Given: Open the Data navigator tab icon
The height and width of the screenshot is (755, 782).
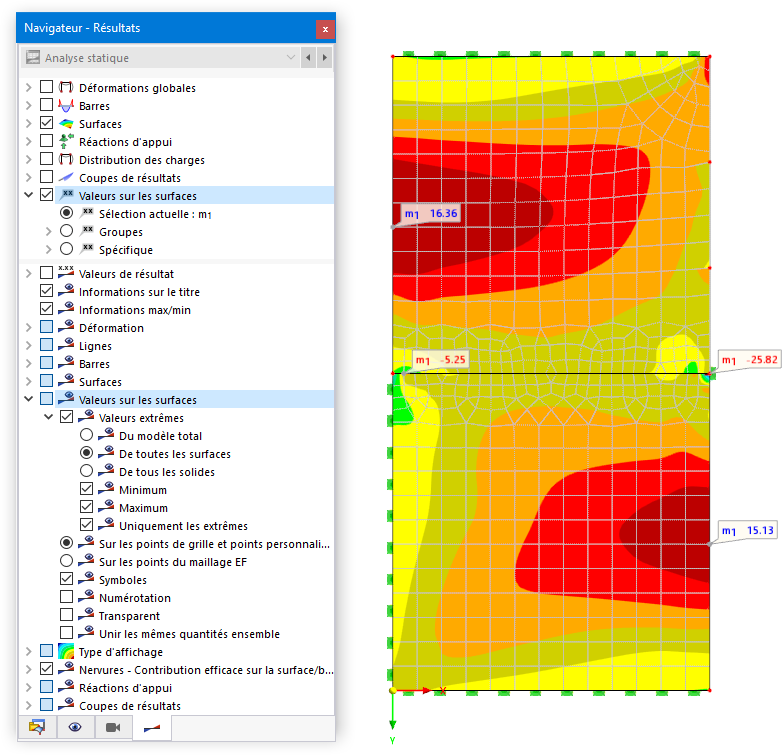Looking at the screenshot, I should click(37, 728).
